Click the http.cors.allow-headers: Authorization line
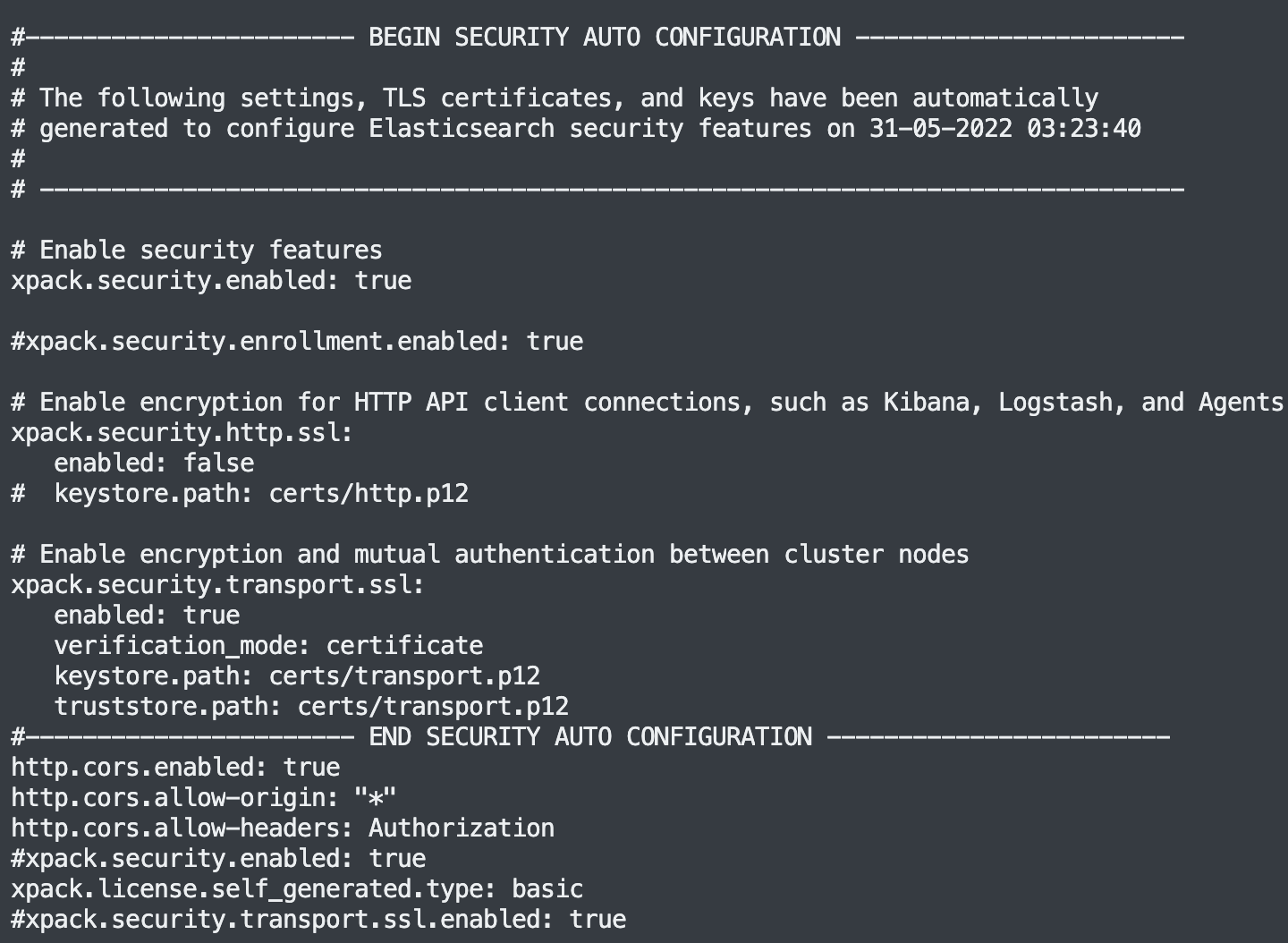 (283, 828)
